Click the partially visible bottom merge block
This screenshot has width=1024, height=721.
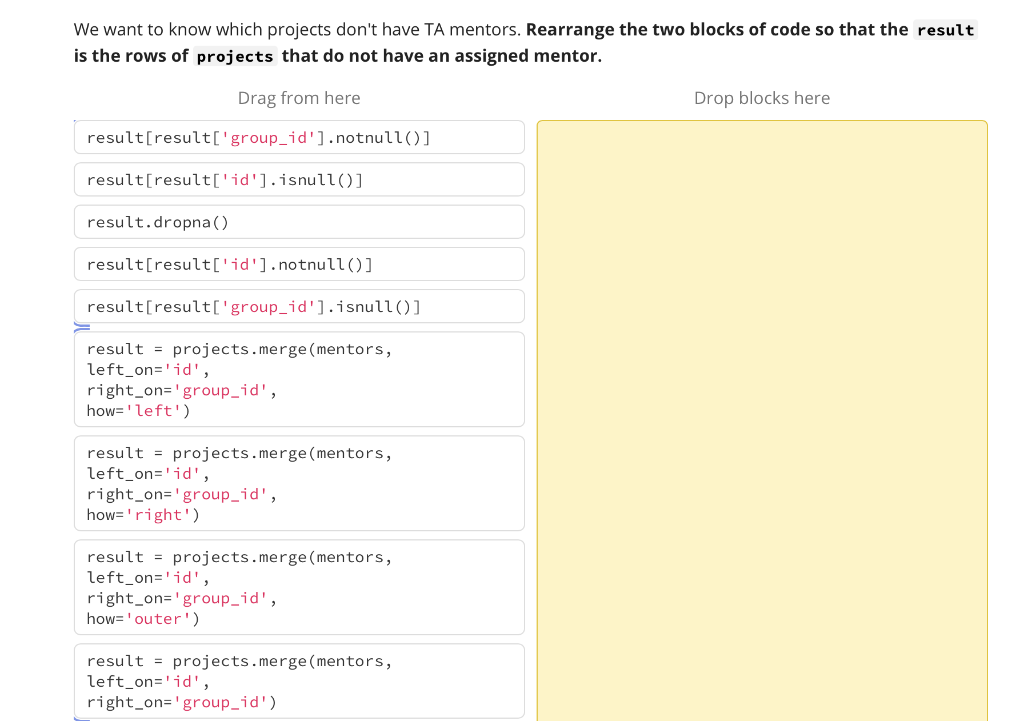click(299, 681)
